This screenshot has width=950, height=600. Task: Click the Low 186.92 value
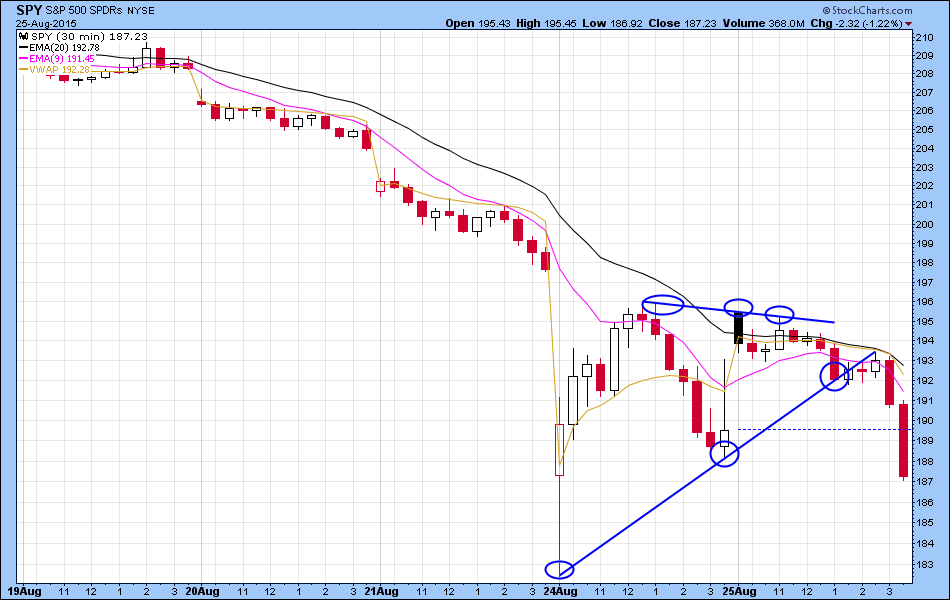610,24
